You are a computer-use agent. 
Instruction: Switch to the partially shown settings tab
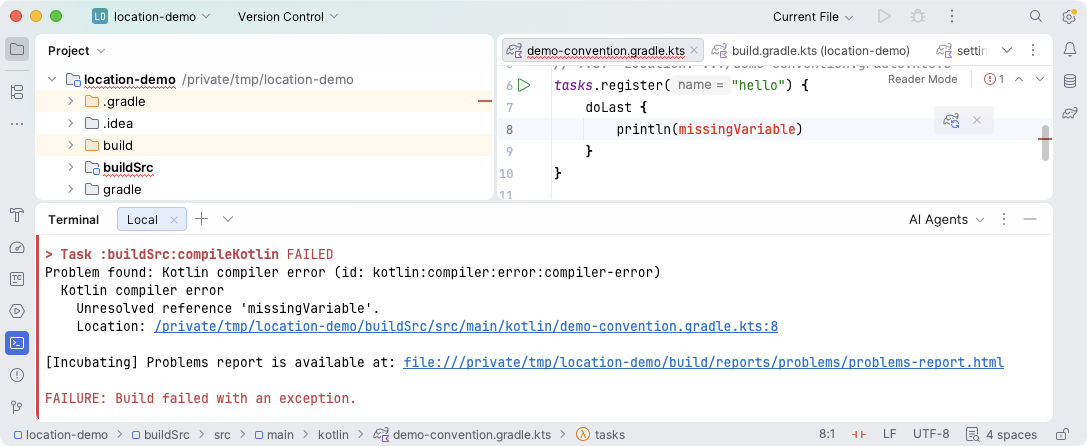tap(962, 51)
